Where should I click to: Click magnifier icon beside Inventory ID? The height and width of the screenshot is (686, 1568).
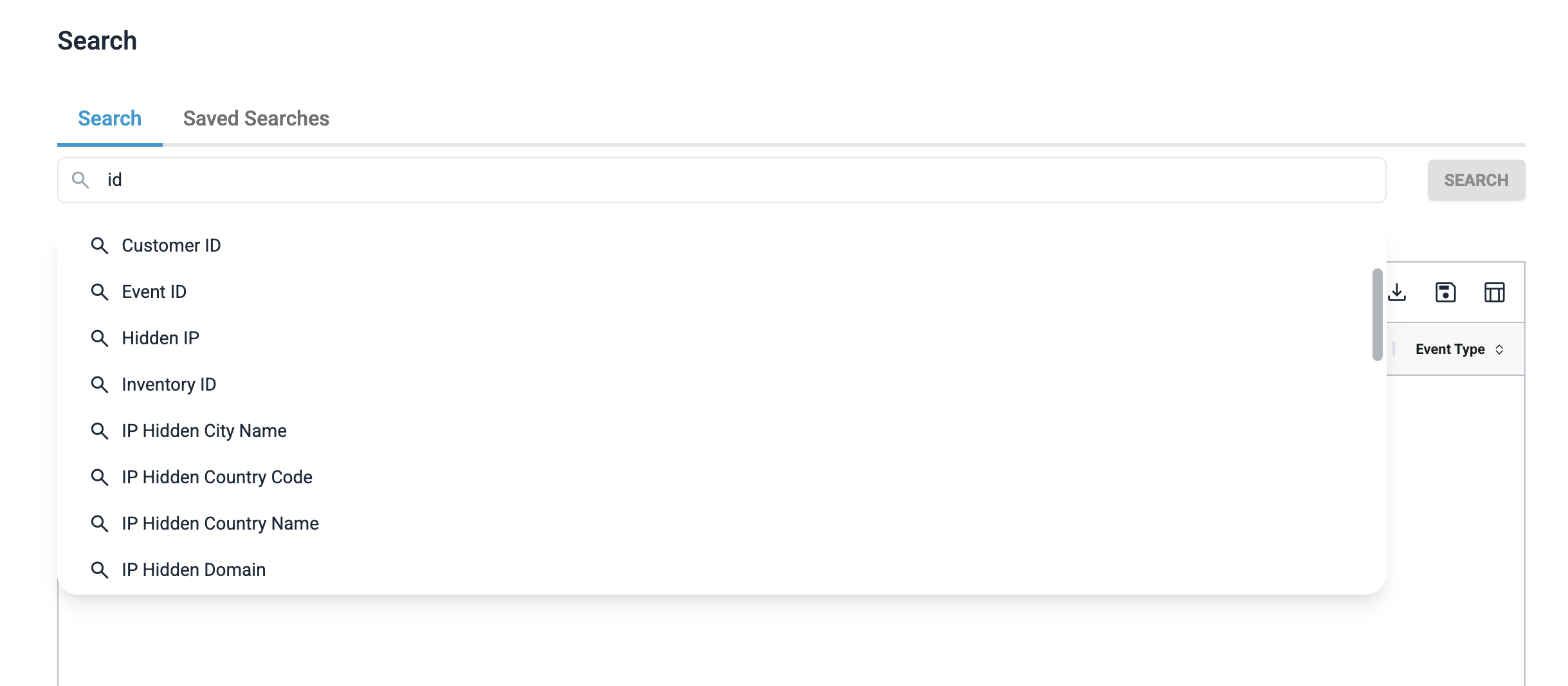pos(99,385)
